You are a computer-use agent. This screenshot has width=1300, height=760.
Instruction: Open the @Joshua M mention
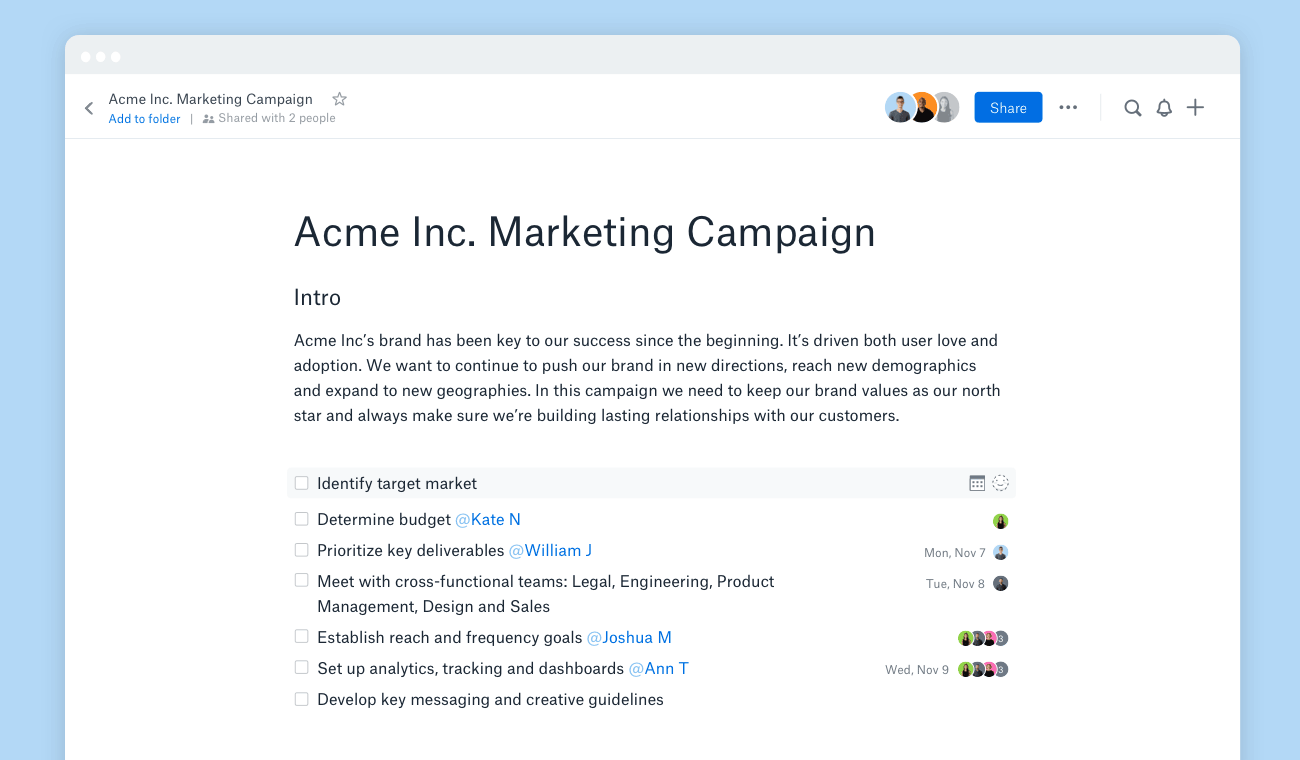(x=628, y=638)
